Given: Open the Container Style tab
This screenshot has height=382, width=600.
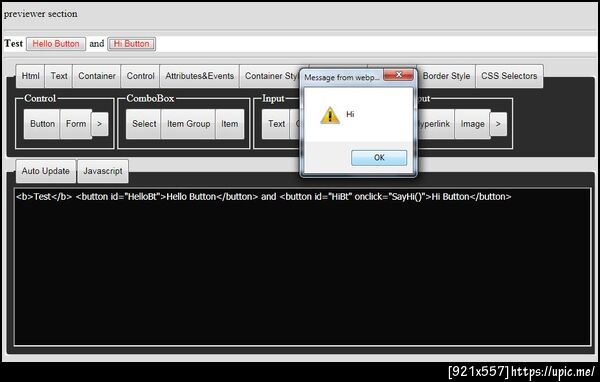Looking at the screenshot, I should tap(270, 76).
